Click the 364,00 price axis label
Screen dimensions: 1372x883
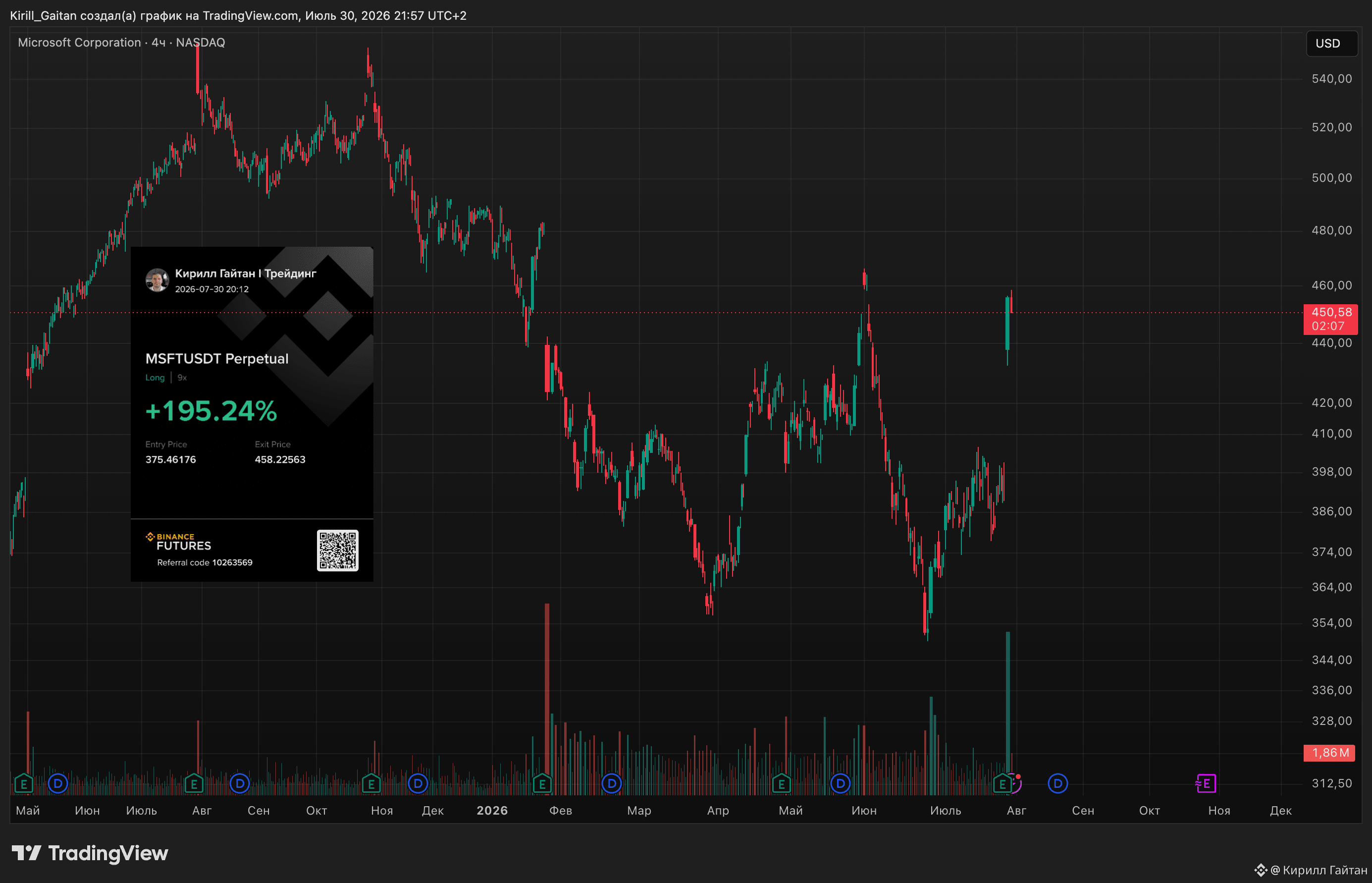click(x=1332, y=587)
